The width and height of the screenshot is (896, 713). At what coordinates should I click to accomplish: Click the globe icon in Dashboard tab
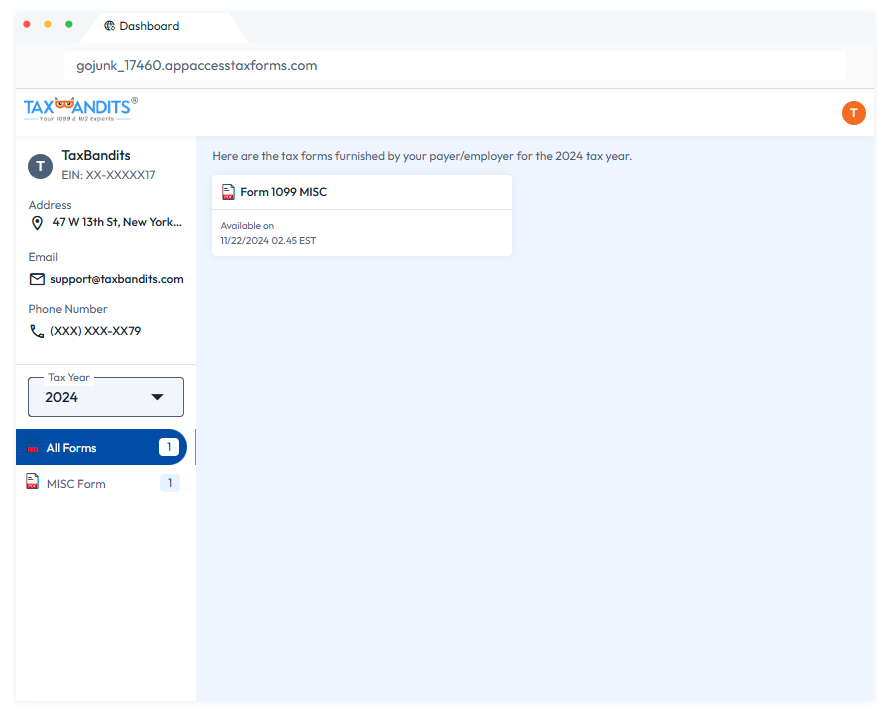[x=109, y=26]
